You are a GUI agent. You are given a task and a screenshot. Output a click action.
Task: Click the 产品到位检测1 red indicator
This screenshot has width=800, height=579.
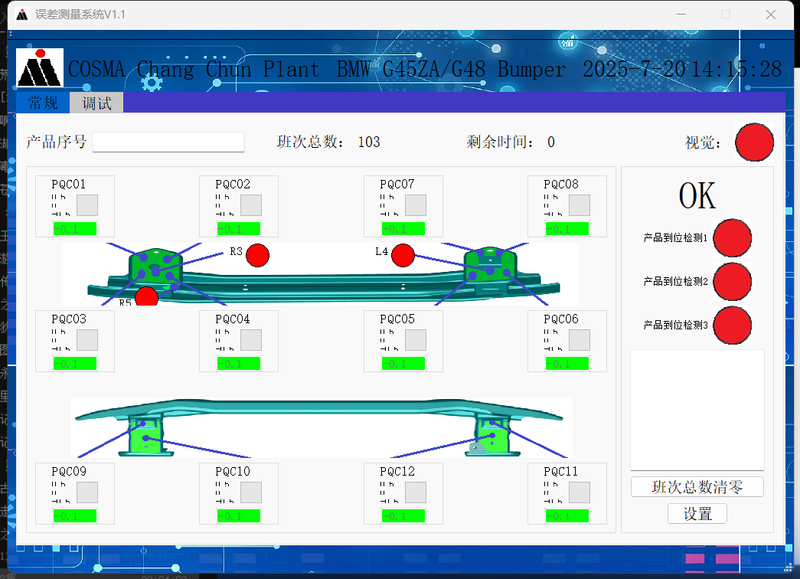[x=732, y=238]
